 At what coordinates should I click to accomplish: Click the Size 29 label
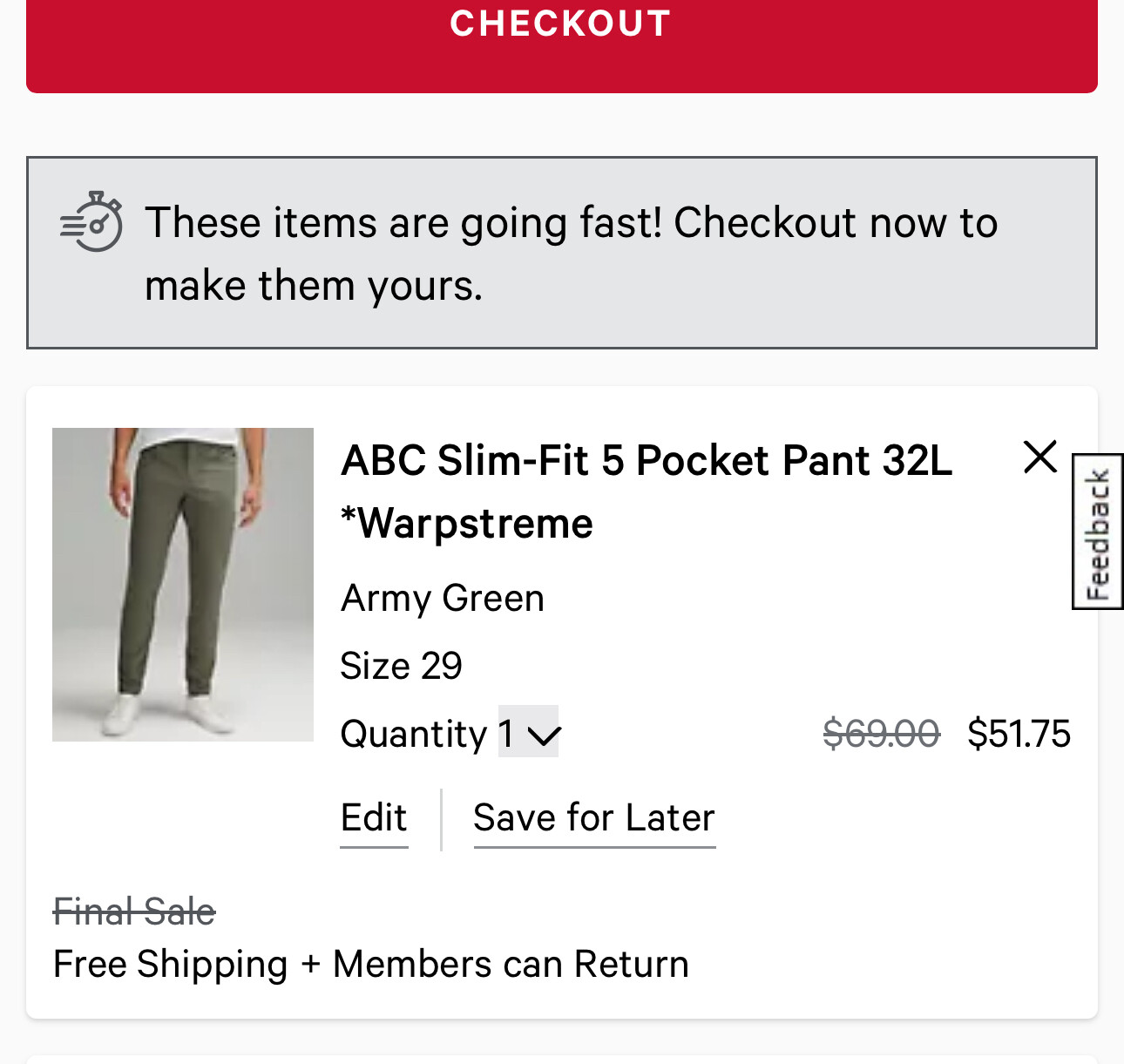coord(401,666)
